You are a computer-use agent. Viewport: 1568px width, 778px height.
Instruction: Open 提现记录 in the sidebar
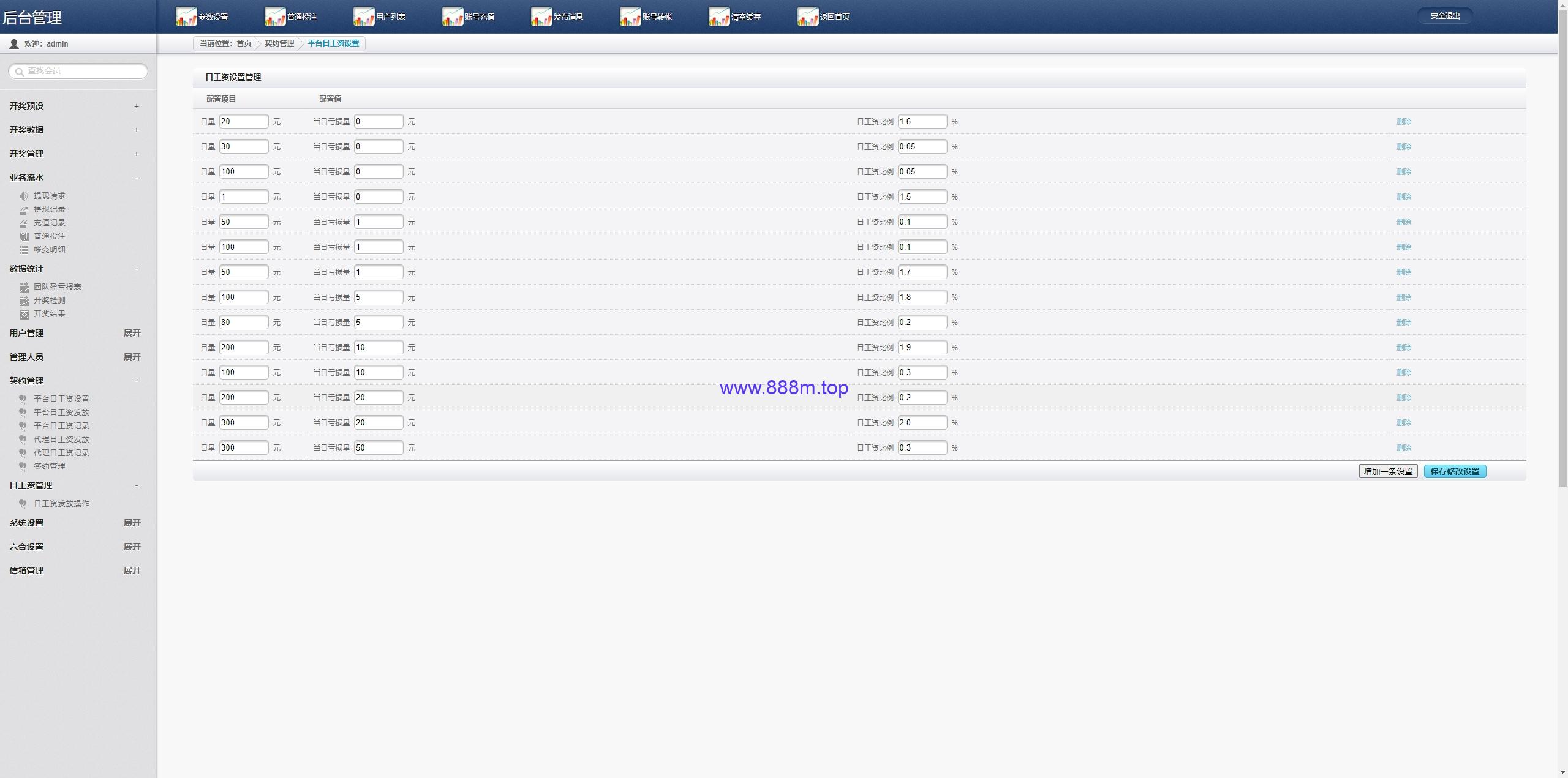[x=49, y=209]
